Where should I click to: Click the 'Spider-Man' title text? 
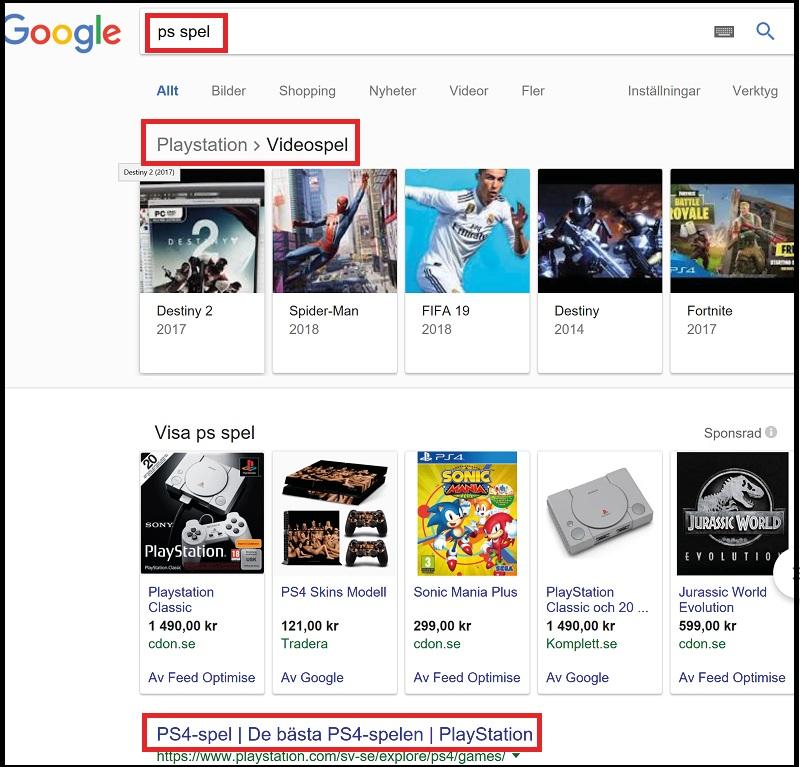pyautogui.click(x=323, y=311)
